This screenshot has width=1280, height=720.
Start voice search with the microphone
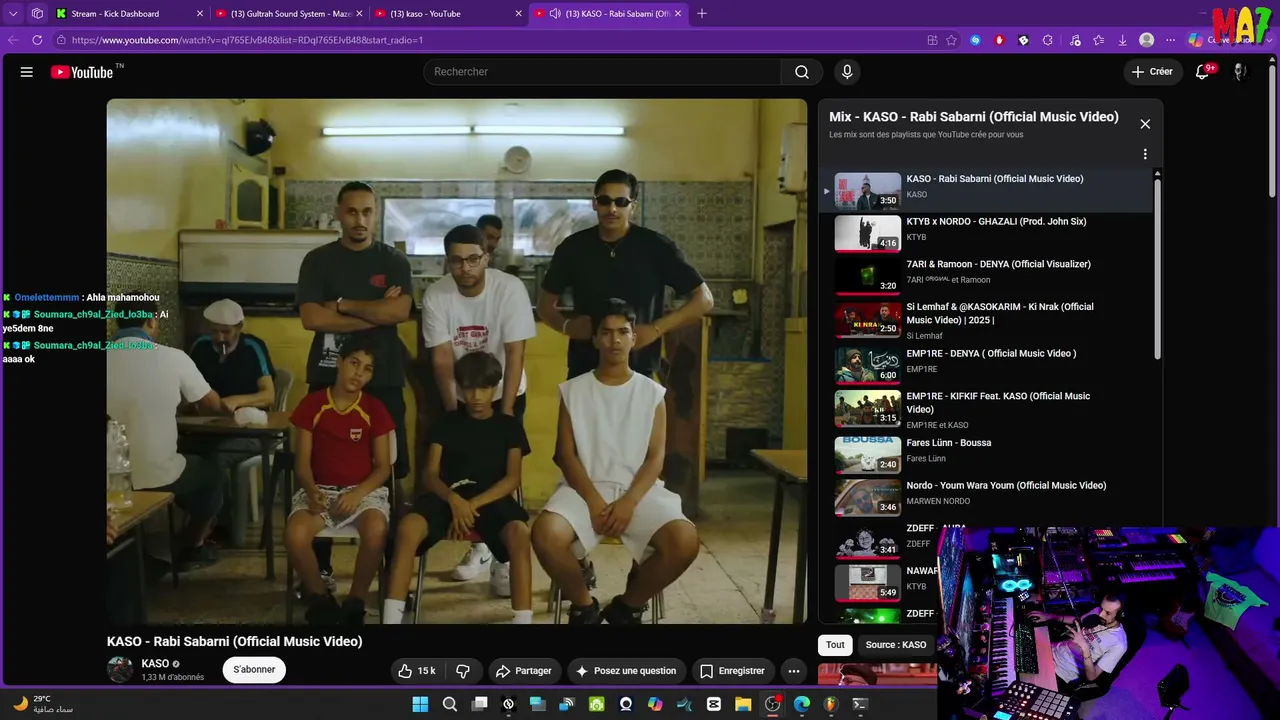click(847, 72)
